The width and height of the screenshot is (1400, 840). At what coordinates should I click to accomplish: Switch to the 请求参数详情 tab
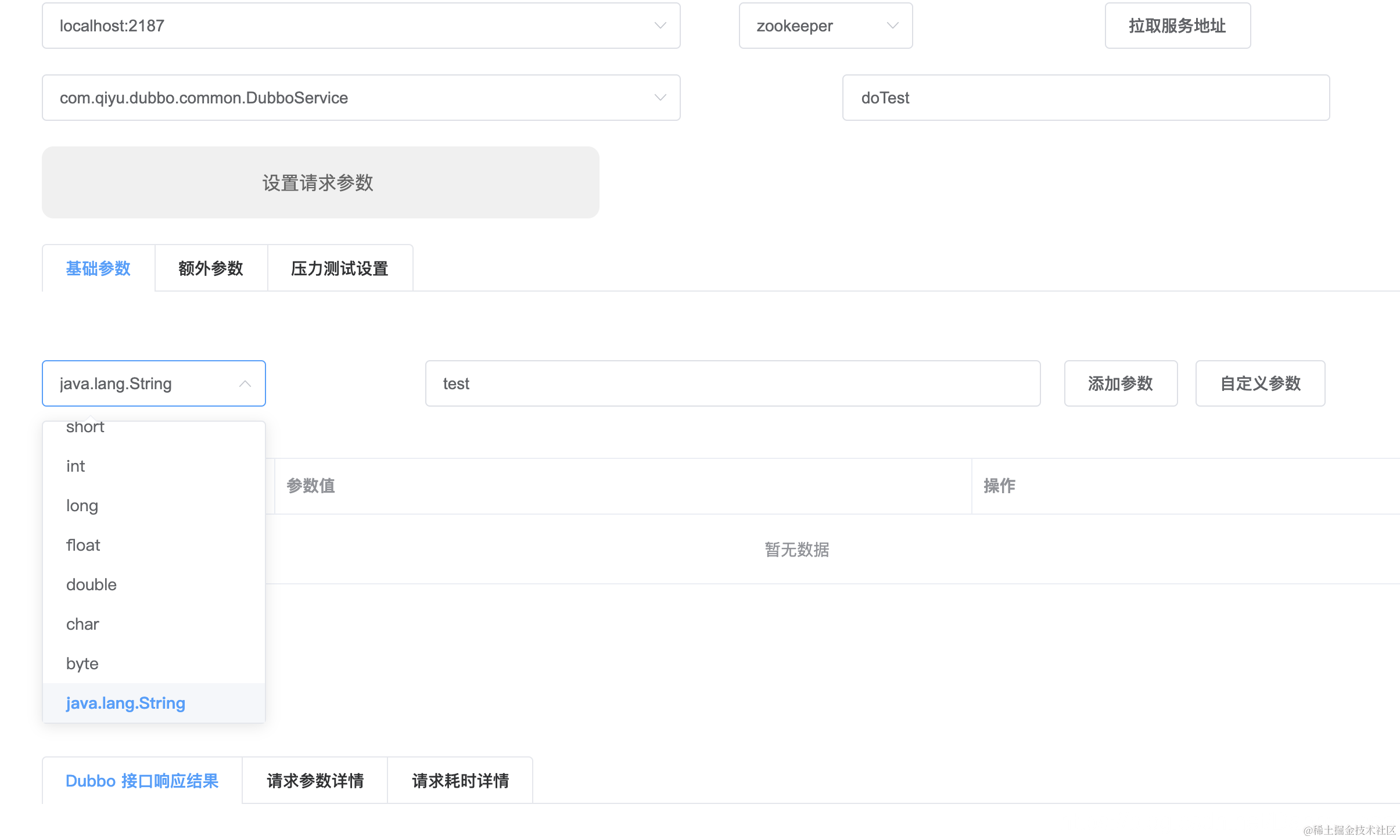click(x=315, y=781)
